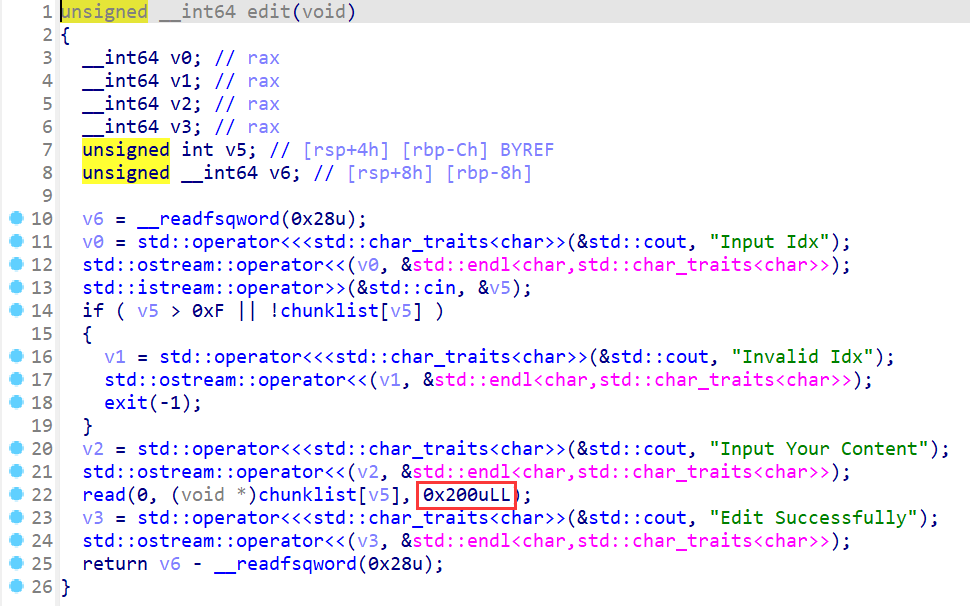Toggle breakpoint on the line 11 dot
Viewport: 970px width, 606px height.
pyautogui.click(x=15, y=242)
